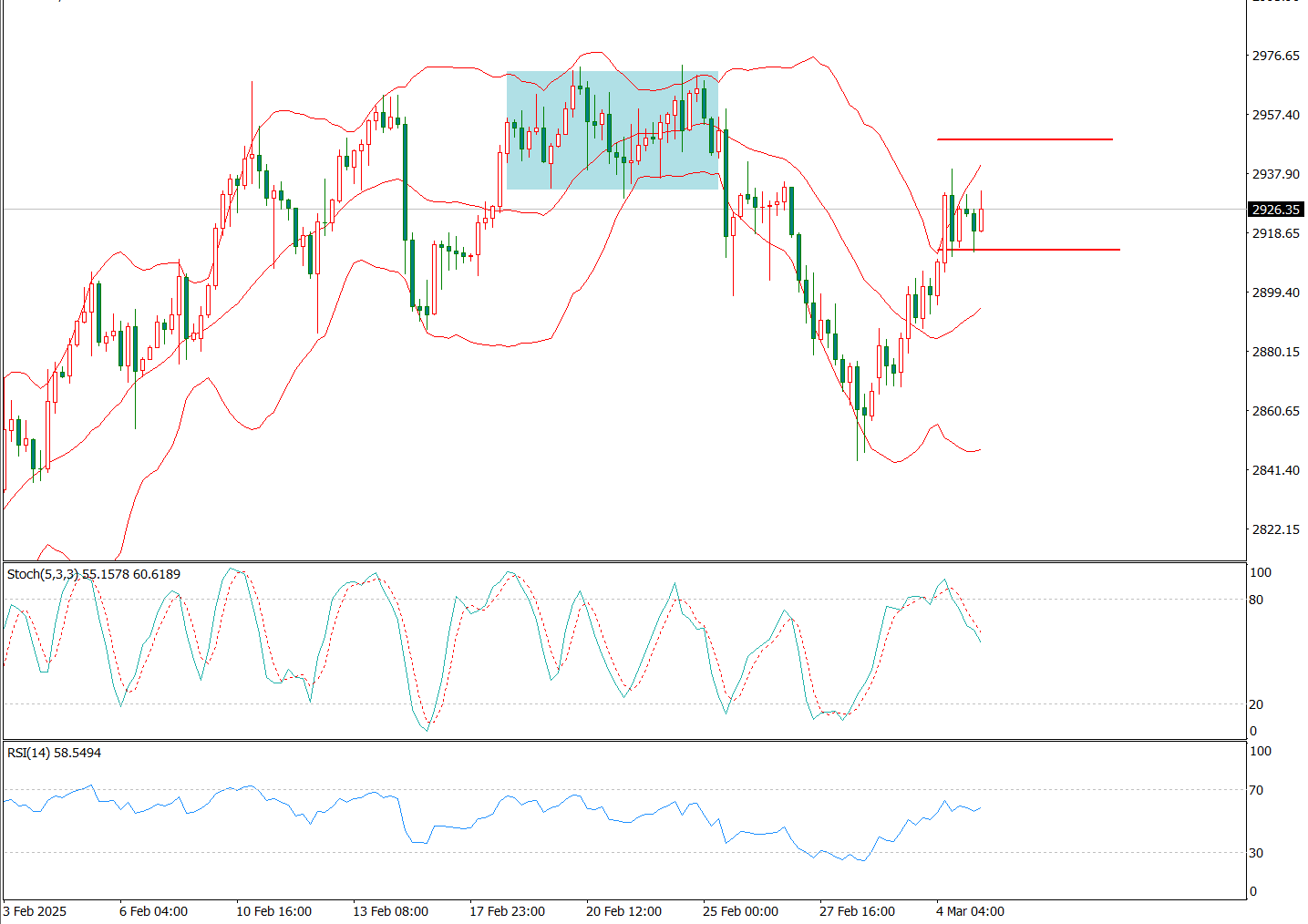Click the 2880.15 price level label

click(x=1276, y=352)
